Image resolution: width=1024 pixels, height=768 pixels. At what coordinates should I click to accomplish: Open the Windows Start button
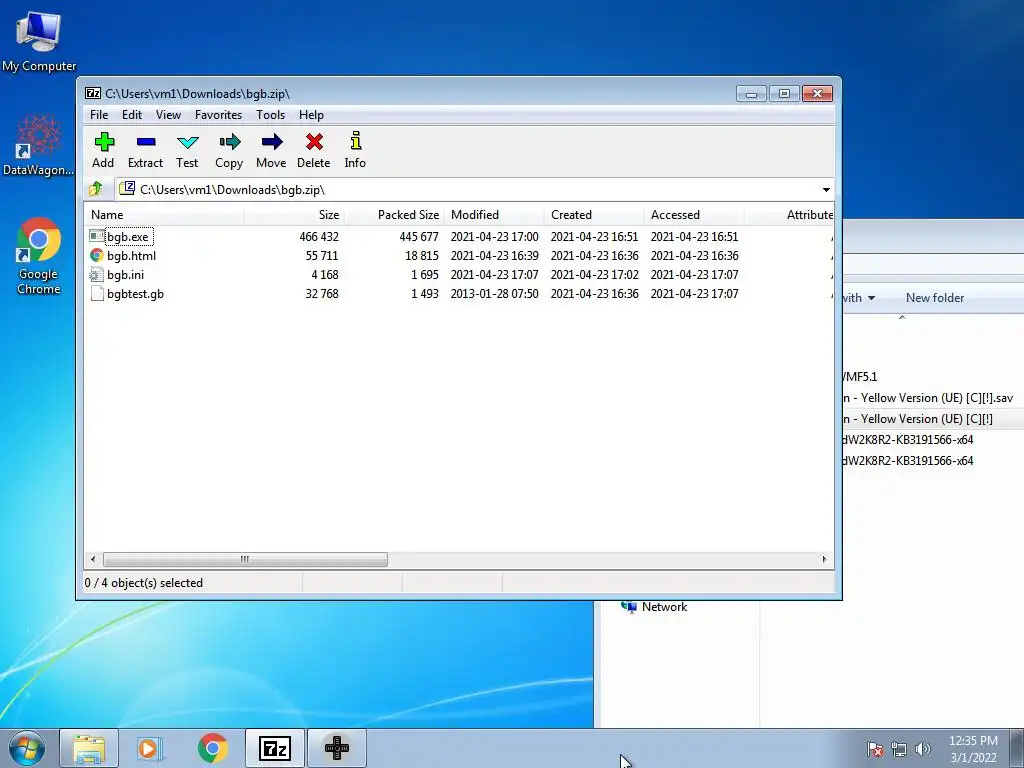(x=27, y=748)
